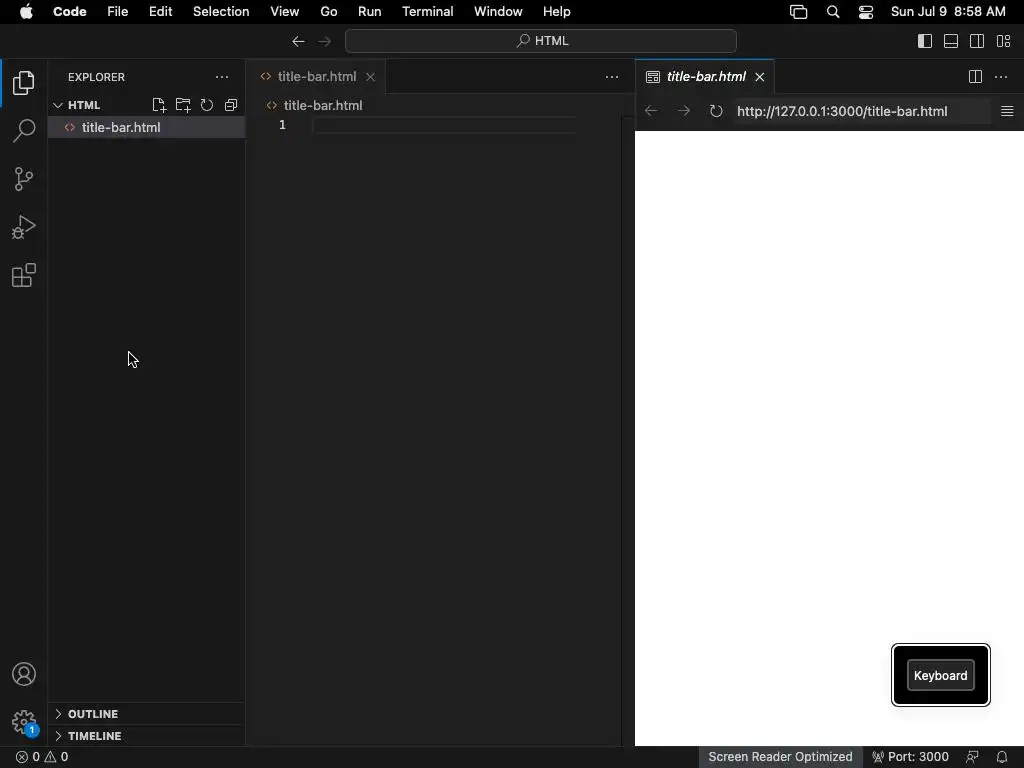This screenshot has width=1024, height=768.
Task: Open the View menu
Action: click(285, 12)
